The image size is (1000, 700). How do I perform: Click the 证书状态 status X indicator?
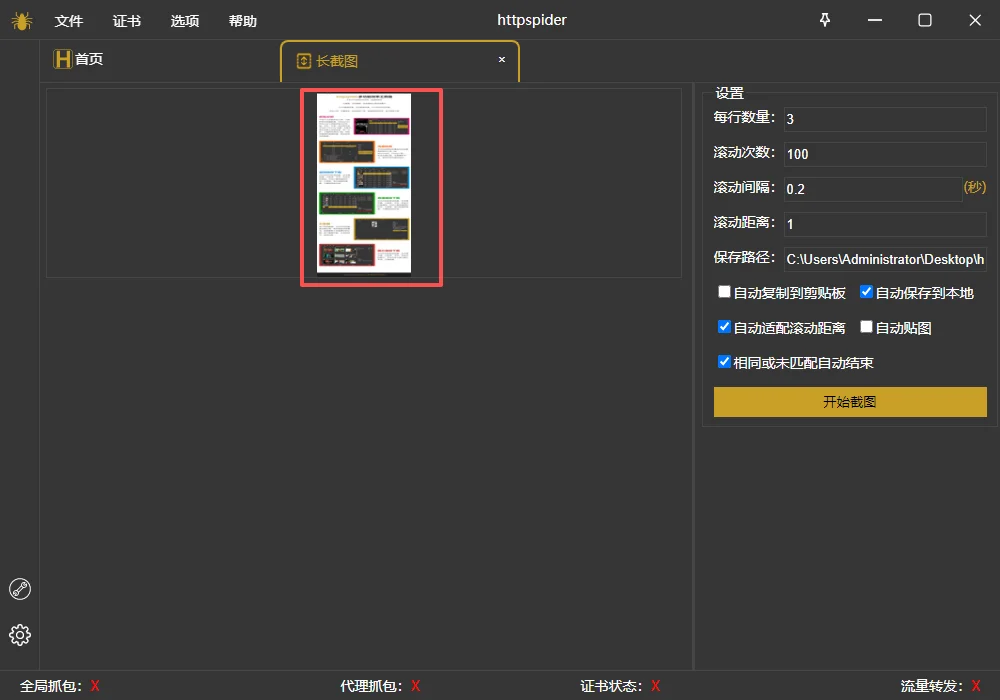(656, 686)
